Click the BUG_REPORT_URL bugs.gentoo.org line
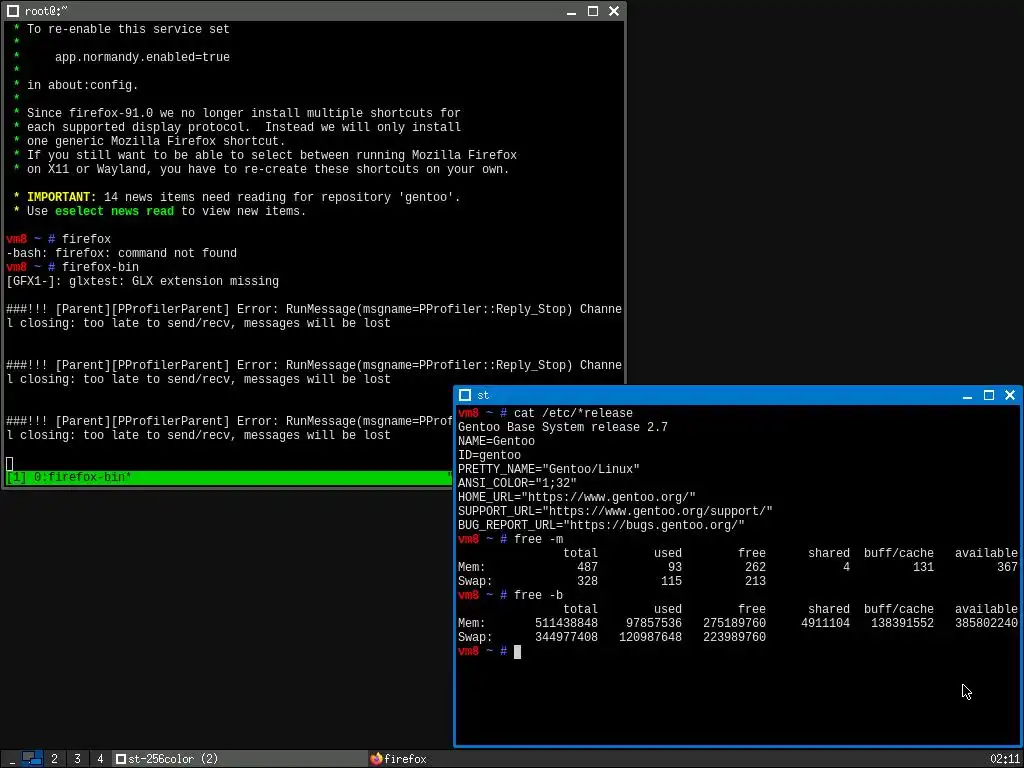The height and width of the screenshot is (768, 1024). tap(601, 526)
